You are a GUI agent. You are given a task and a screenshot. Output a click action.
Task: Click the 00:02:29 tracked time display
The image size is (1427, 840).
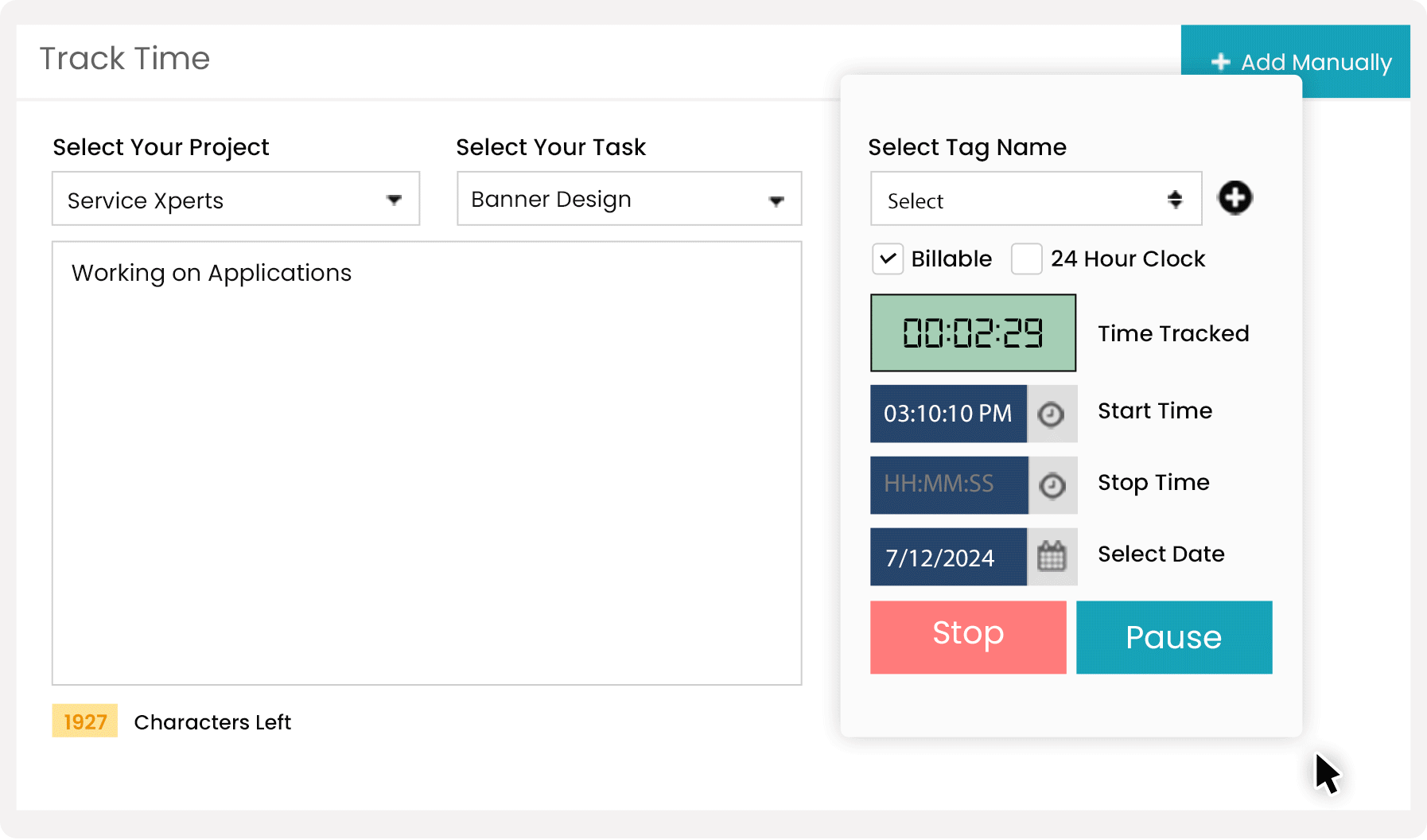973,332
